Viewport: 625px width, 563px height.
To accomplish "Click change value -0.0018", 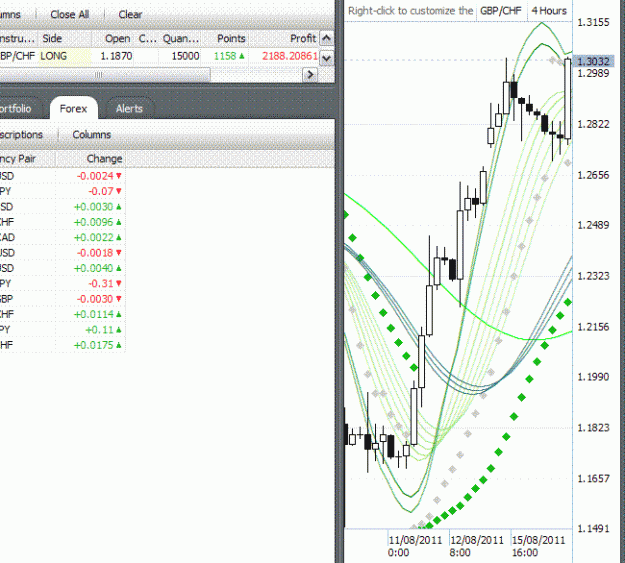I will (95, 253).
